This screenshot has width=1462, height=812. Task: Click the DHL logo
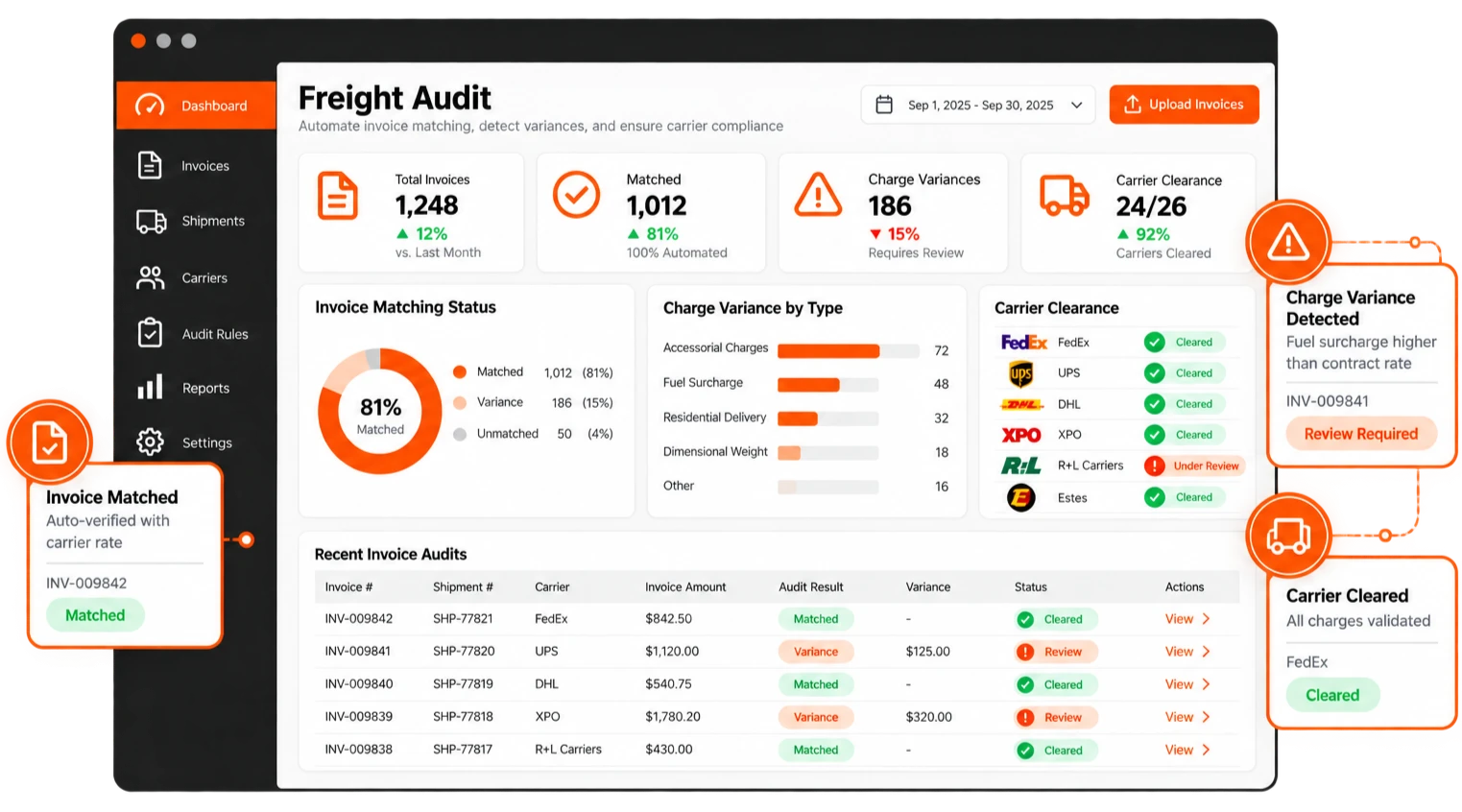[x=1021, y=404]
